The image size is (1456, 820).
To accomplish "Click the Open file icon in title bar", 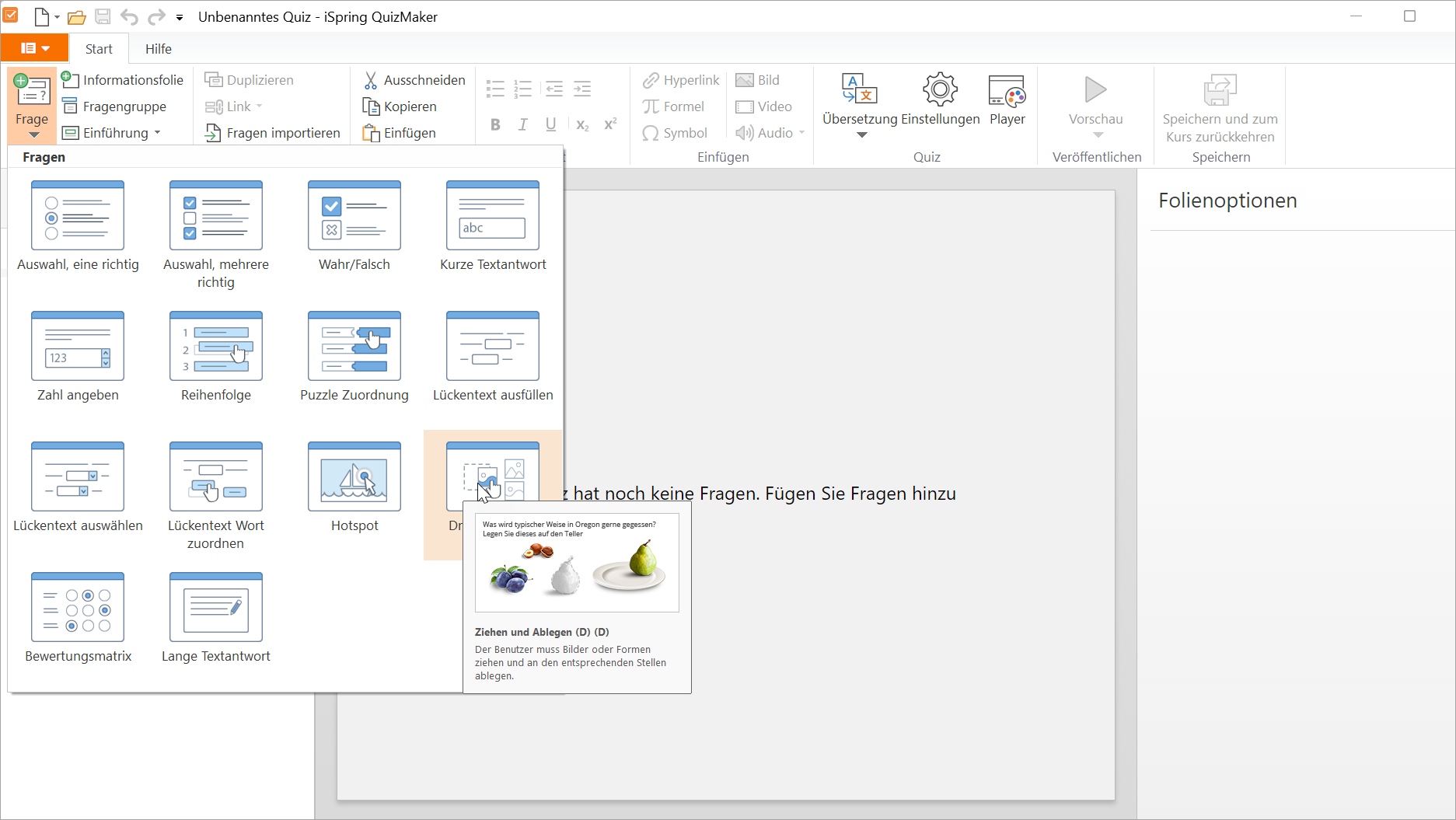I will tap(76, 17).
